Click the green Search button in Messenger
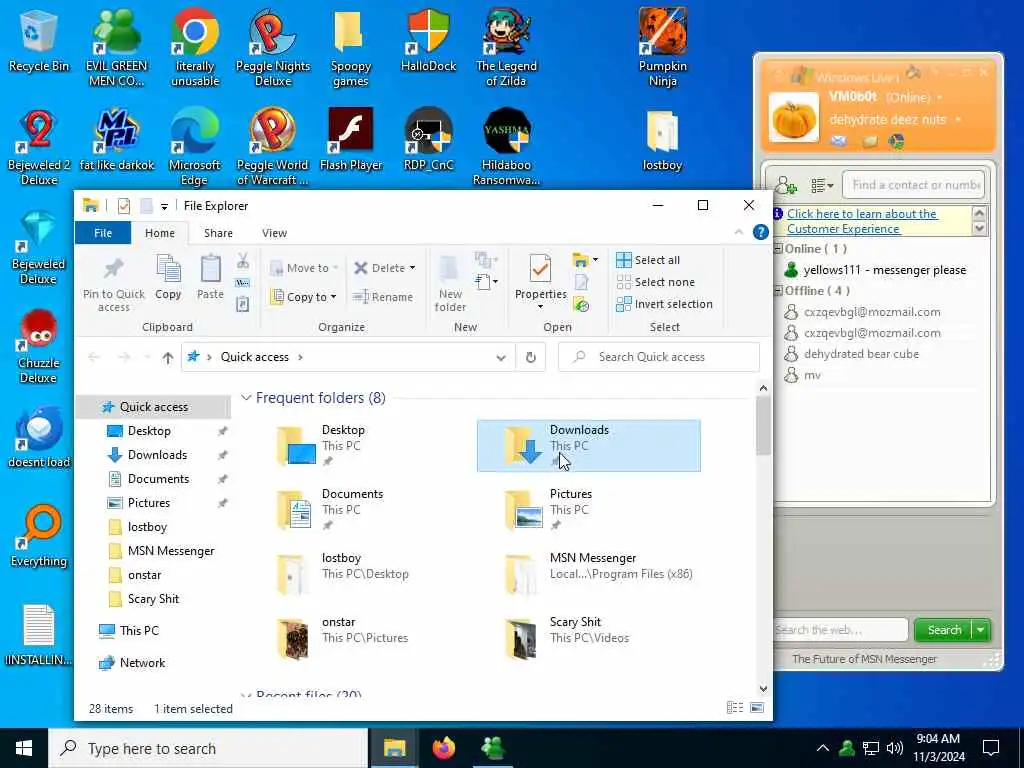1024x768 pixels. point(944,630)
